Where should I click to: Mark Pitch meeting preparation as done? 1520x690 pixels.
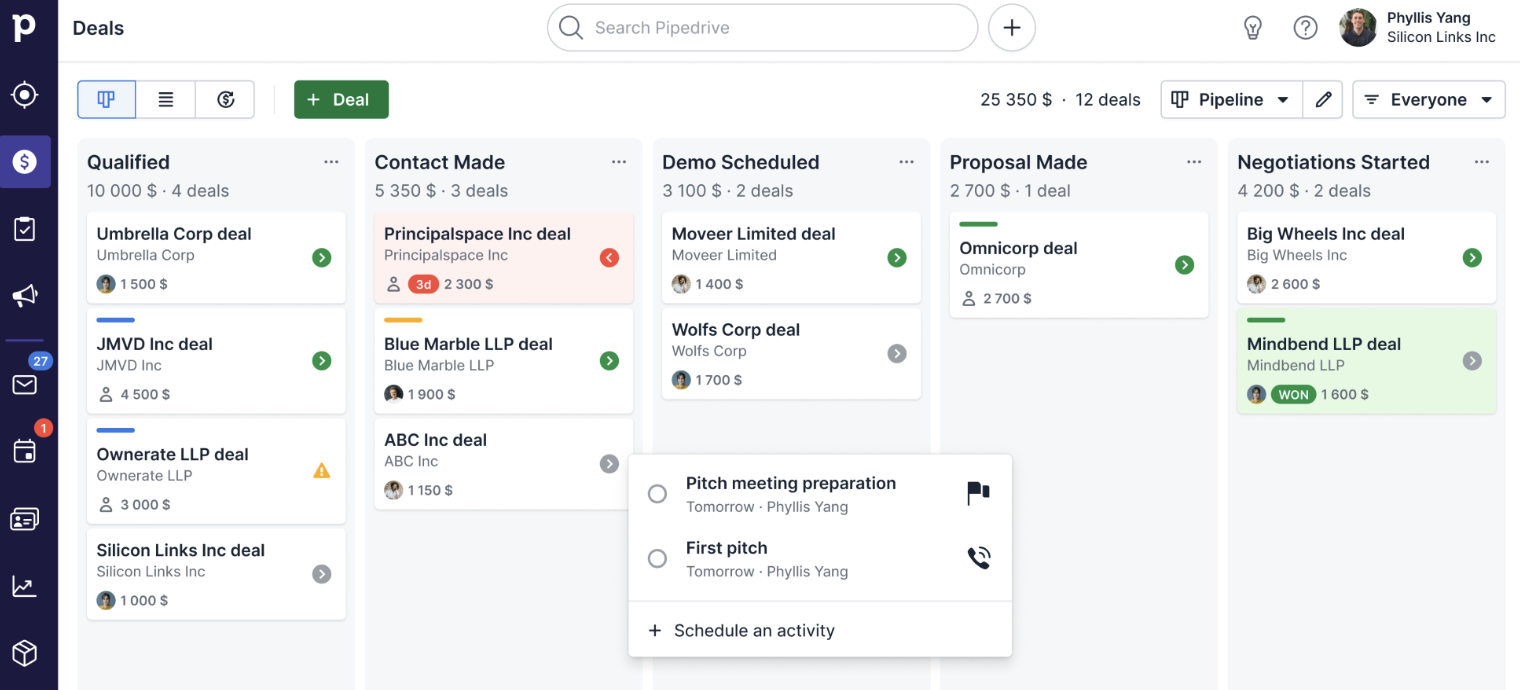click(657, 494)
